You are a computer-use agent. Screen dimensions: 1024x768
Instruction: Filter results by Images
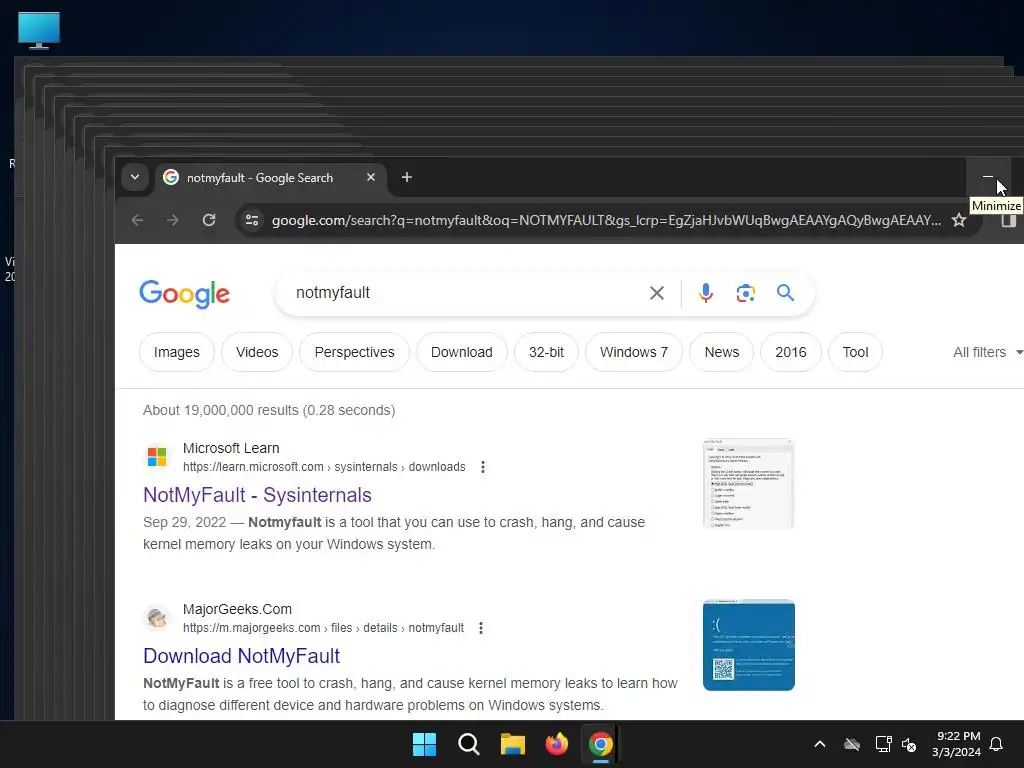point(176,352)
